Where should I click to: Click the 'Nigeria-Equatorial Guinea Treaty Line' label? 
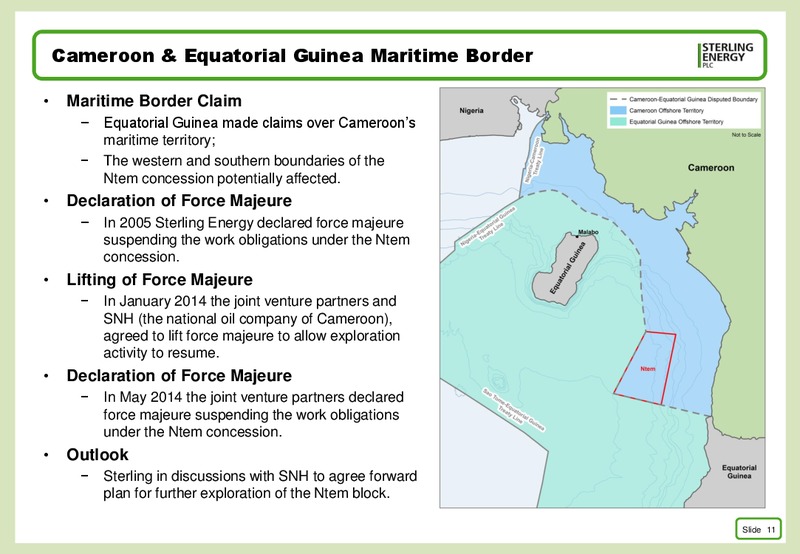(x=488, y=227)
